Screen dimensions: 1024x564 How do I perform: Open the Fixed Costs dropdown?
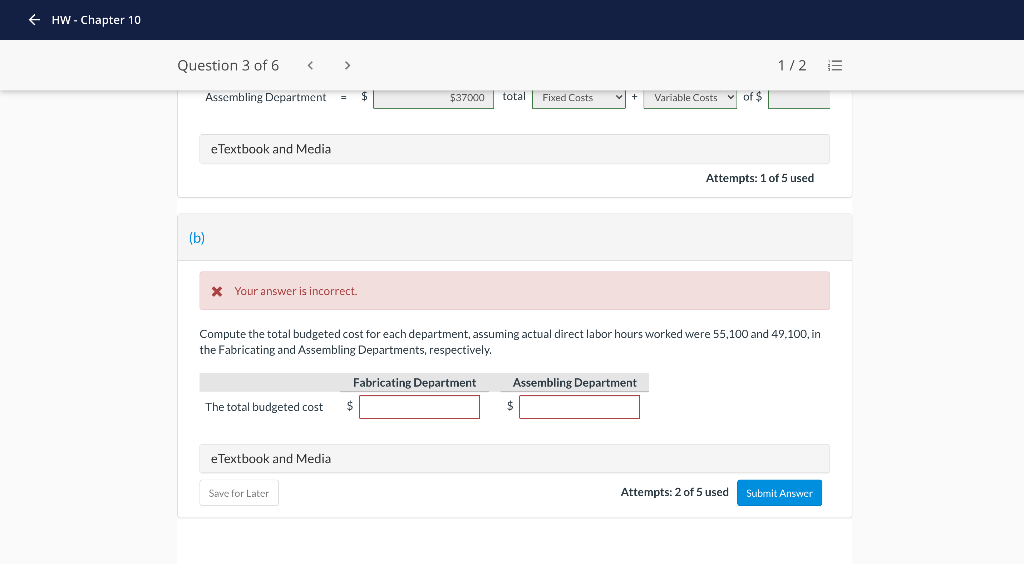pyautogui.click(x=579, y=97)
